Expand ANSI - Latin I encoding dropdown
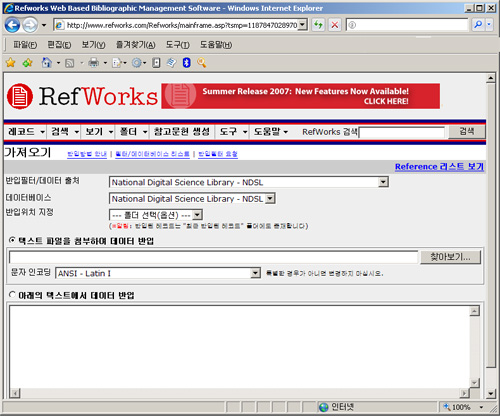 tap(255, 273)
